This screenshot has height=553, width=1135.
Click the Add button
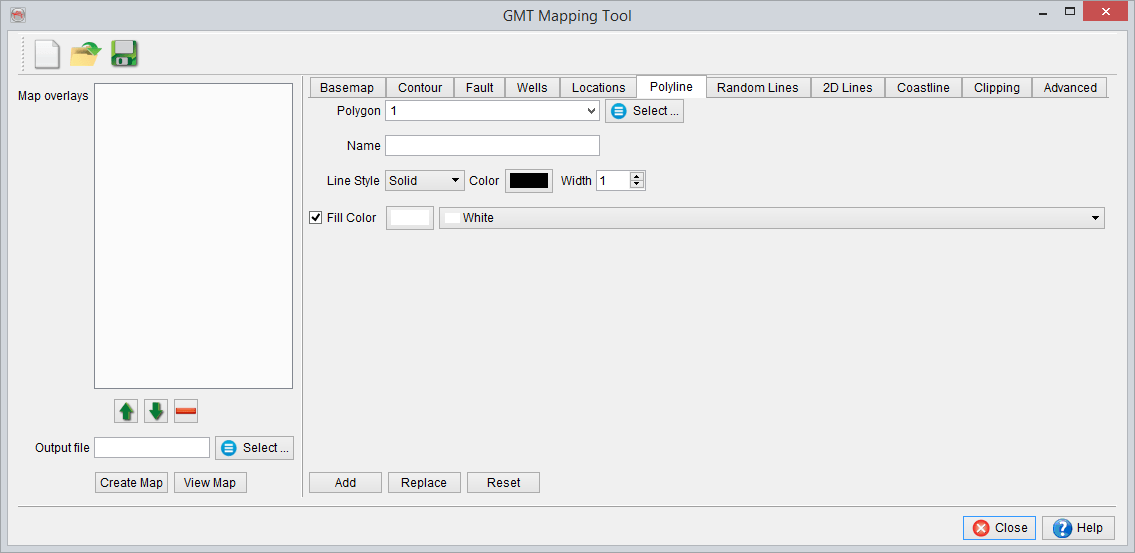point(345,483)
